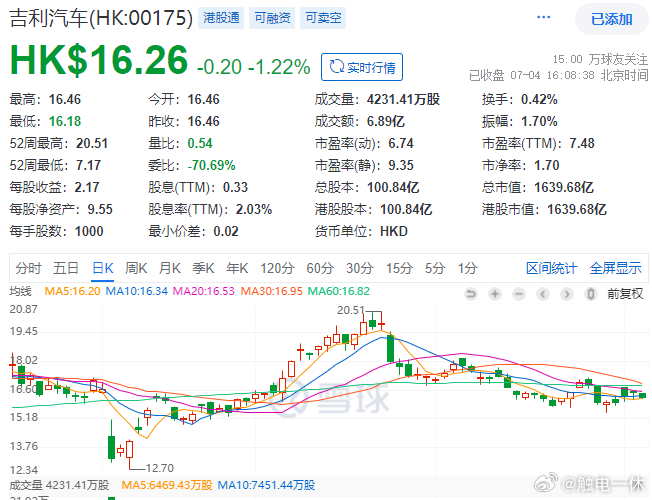Click the 每股净资产: 9.55 entry

point(61,210)
